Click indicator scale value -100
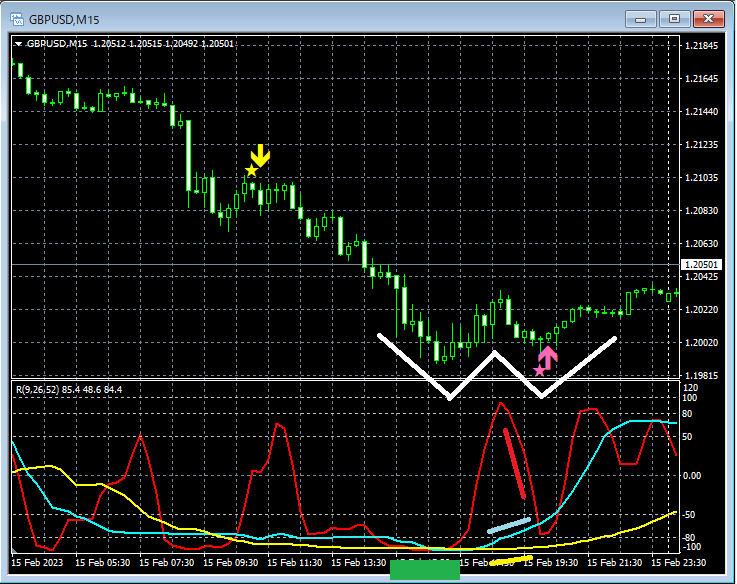Screen dimensions: 737x584 (690, 546)
